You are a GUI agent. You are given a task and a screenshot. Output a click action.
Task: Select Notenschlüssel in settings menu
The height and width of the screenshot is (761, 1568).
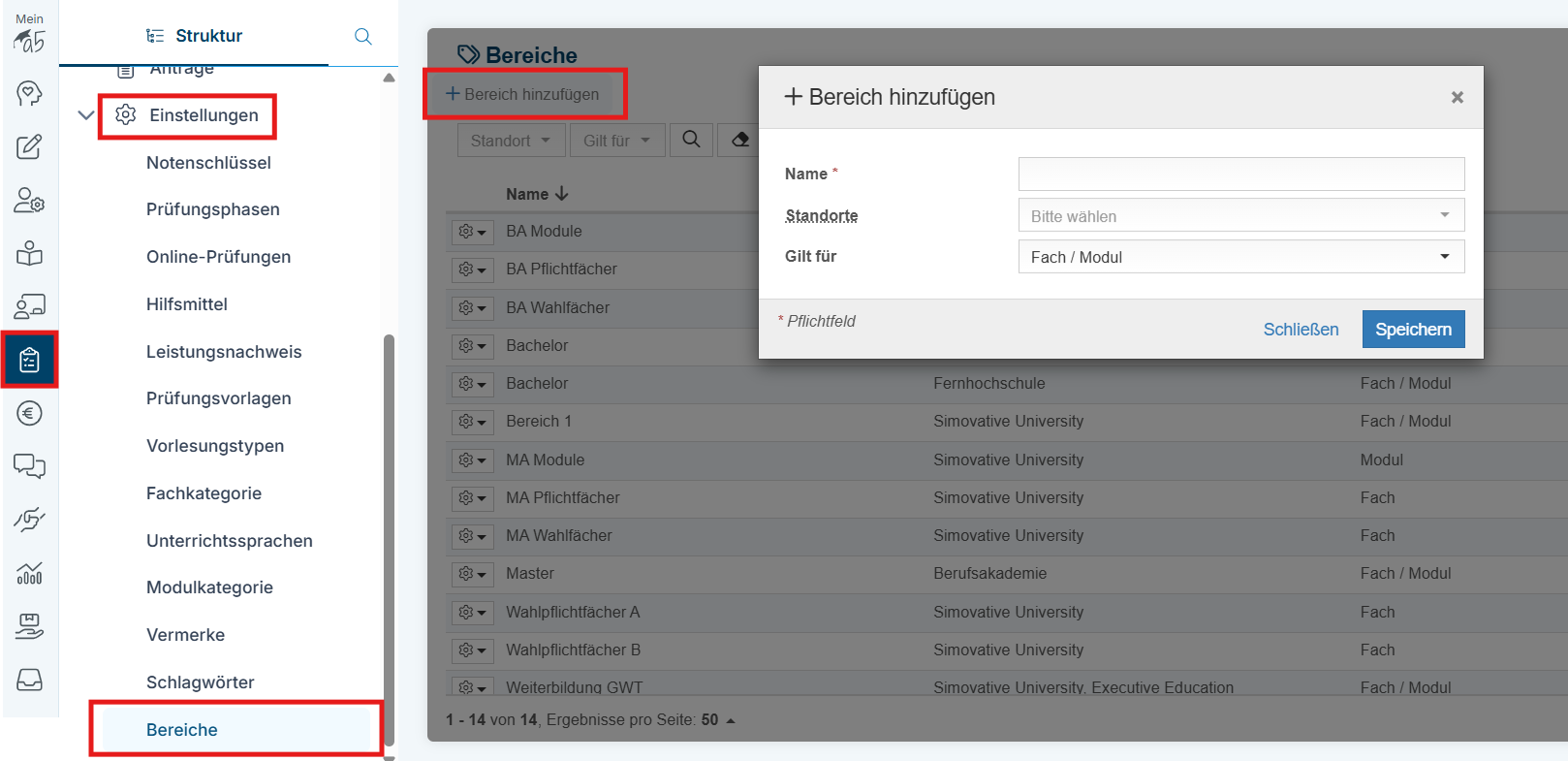coord(208,163)
